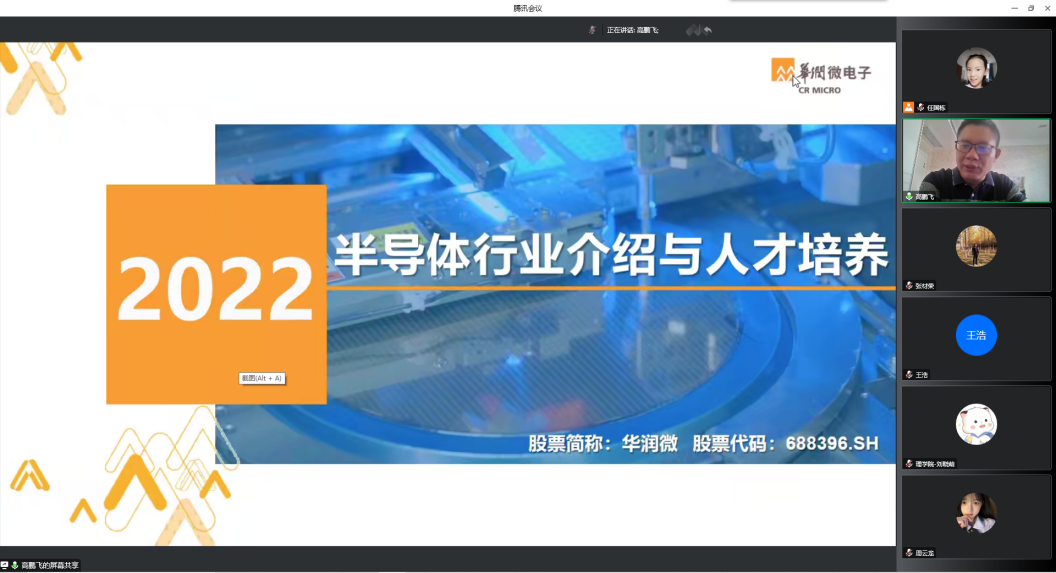Click the muted mic icon on forest-avatar tile
Screen dimensions: 1056x573
(x=909, y=285)
